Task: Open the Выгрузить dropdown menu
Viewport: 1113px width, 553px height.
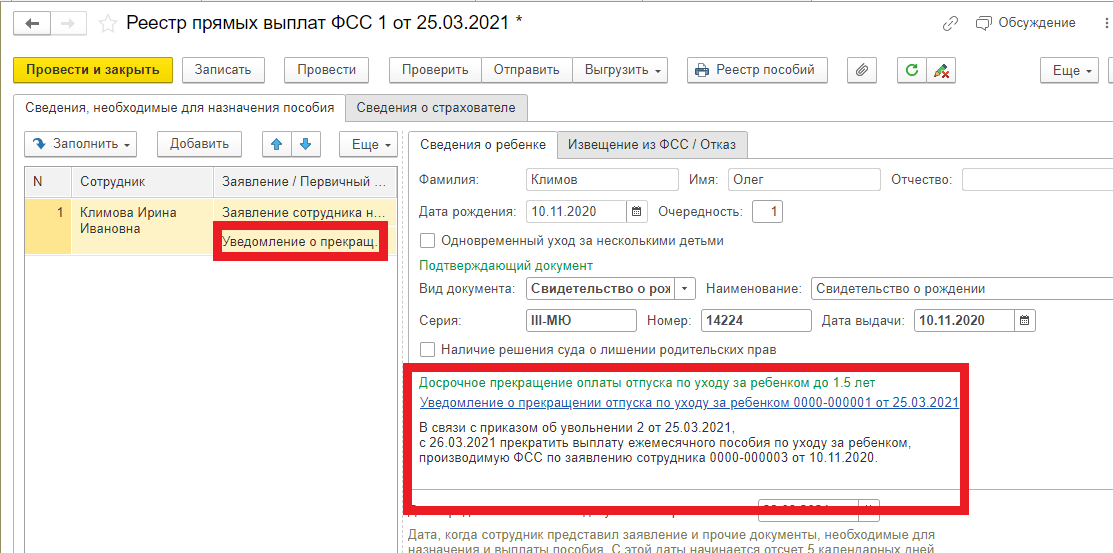Action: click(x=620, y=70)
